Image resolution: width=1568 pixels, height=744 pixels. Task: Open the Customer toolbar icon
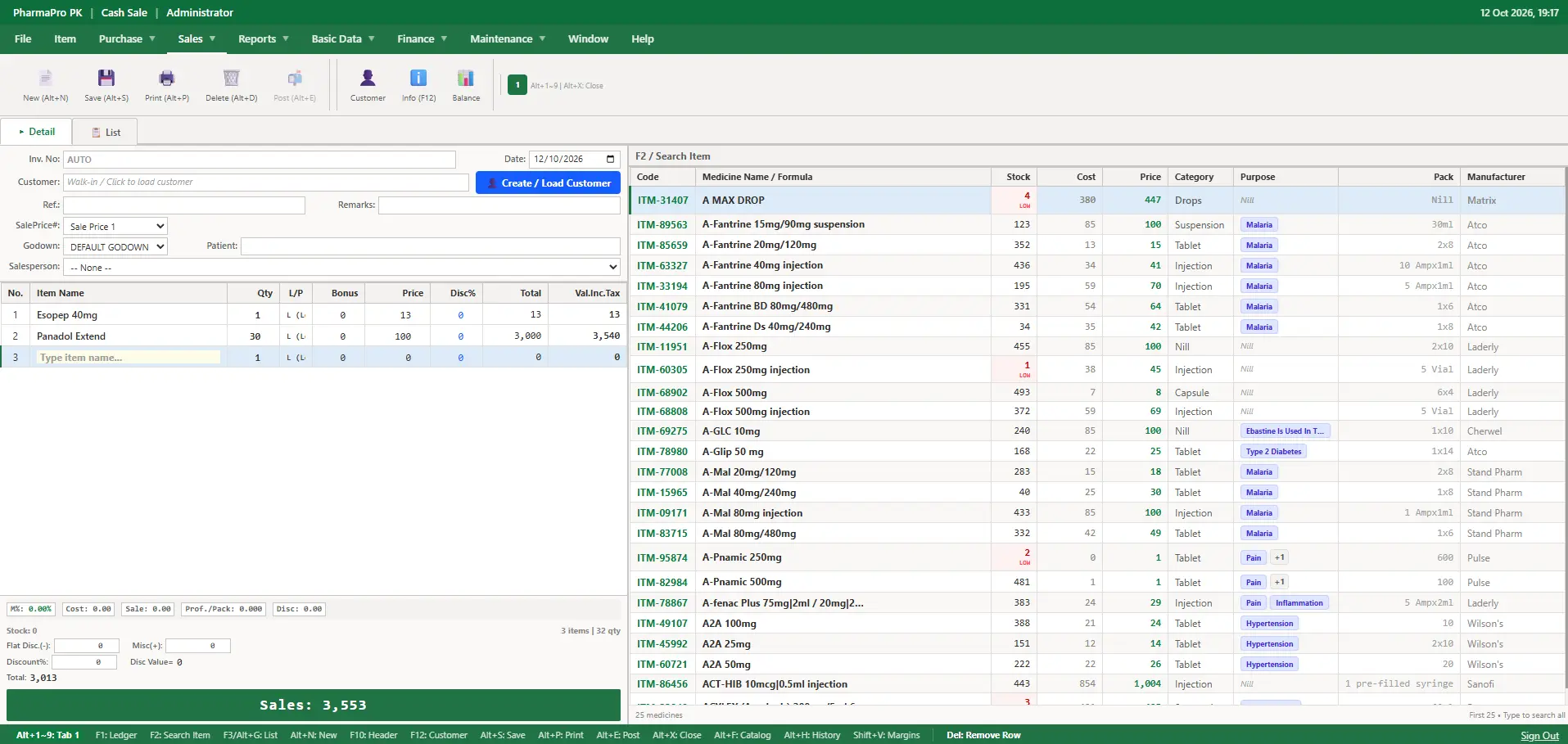click(368, 79)
